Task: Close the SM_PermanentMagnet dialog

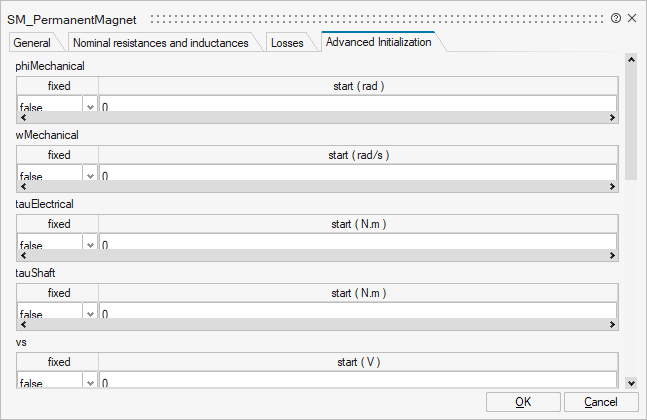Action: [632, 19]
